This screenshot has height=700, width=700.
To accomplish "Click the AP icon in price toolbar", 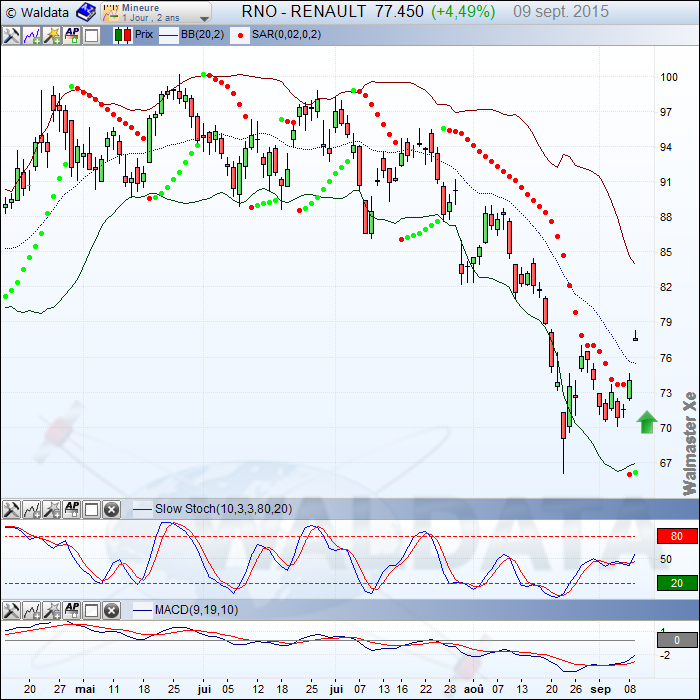I will 72,35.
